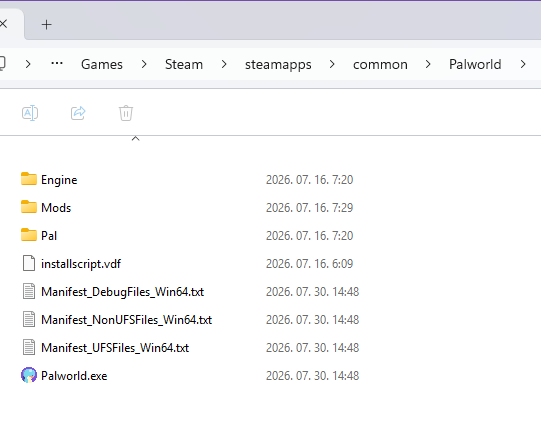Expand the chevron after Palworld breadcrumb
The width and height of the screenshot is (541, 442).
coord(523,64)
